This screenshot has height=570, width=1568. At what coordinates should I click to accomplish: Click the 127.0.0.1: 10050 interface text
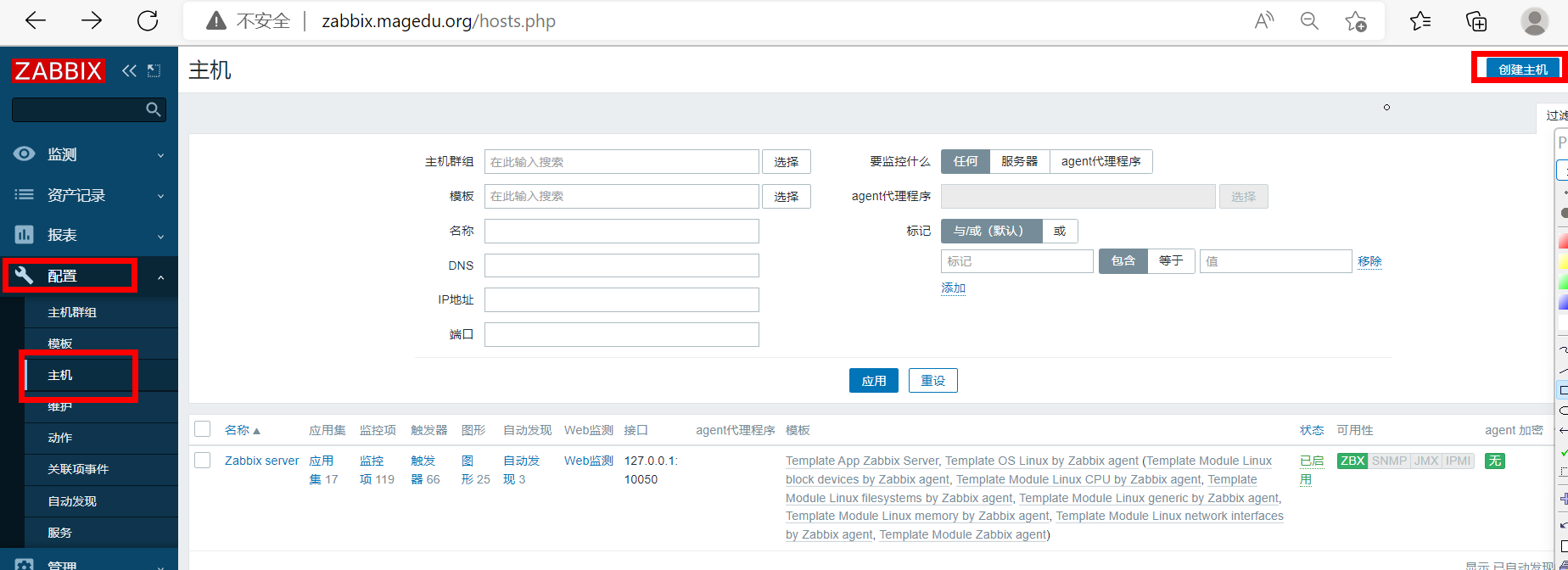(652, 470)
